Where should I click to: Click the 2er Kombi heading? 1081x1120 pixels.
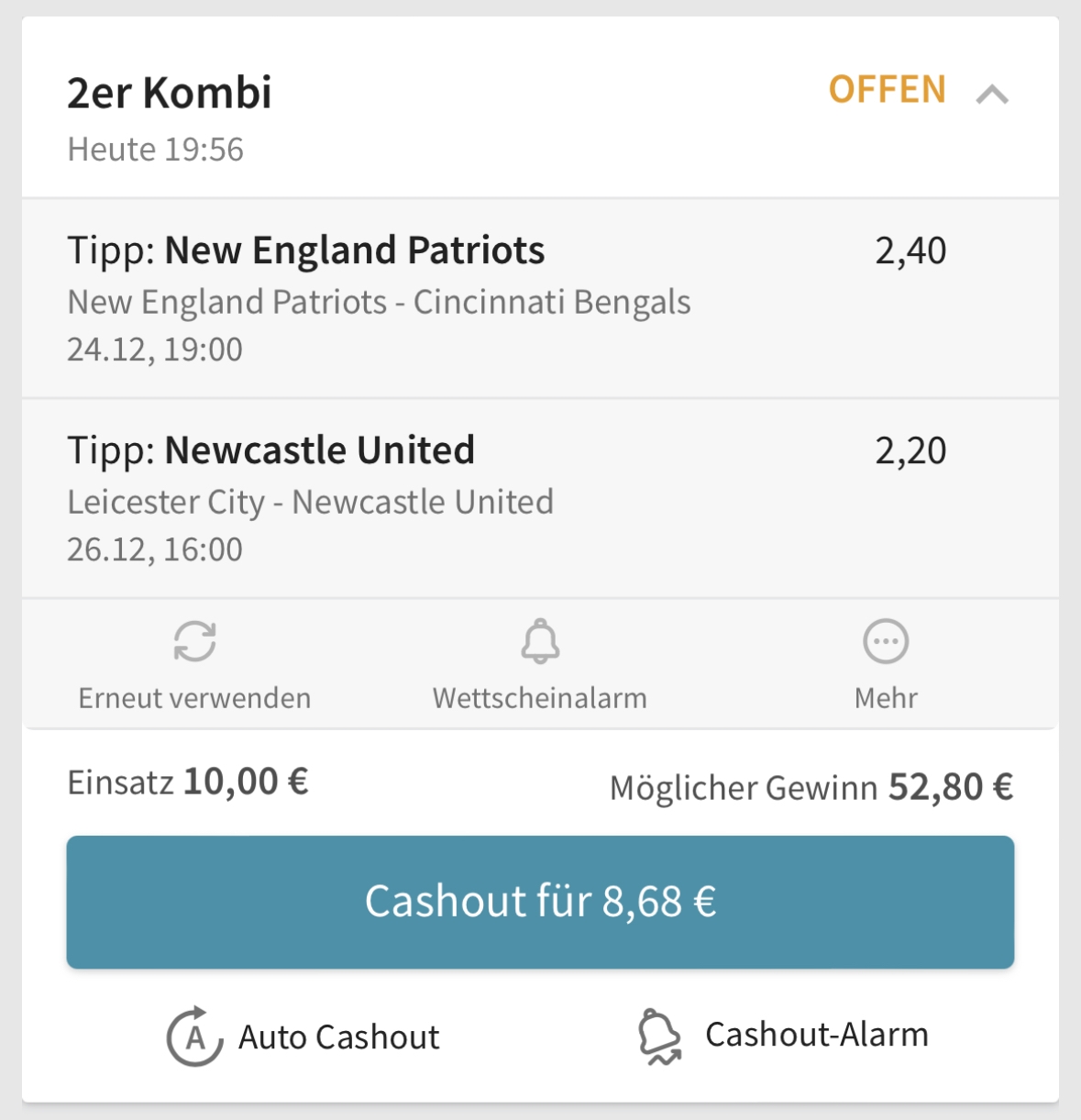point(170,93)
